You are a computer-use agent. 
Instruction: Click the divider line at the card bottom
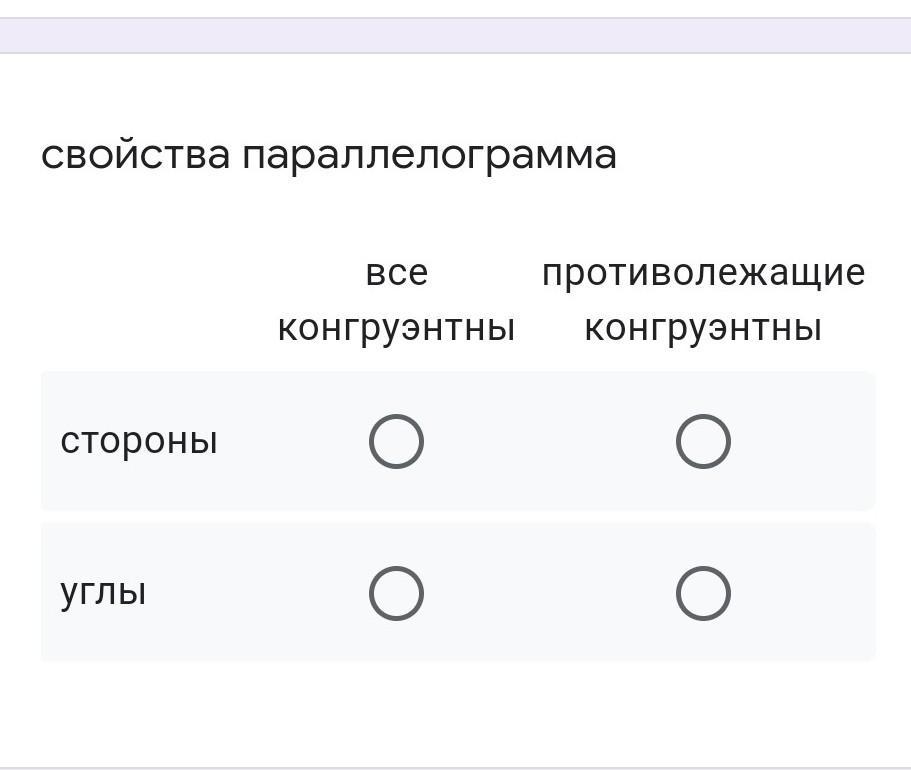pyautogui.click(x=456, y=768)
